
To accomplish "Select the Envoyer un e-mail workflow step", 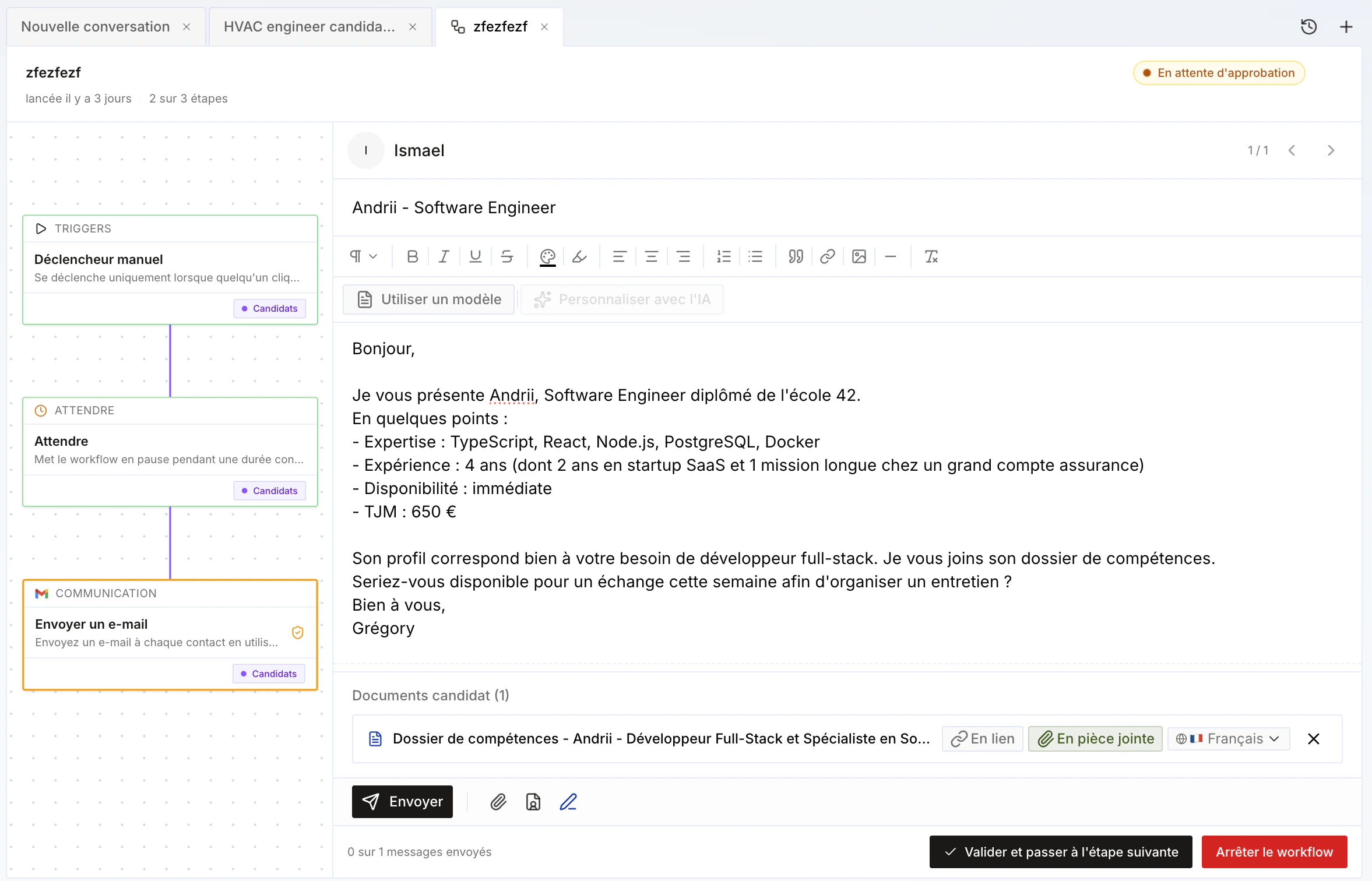I will coord(170,634).
